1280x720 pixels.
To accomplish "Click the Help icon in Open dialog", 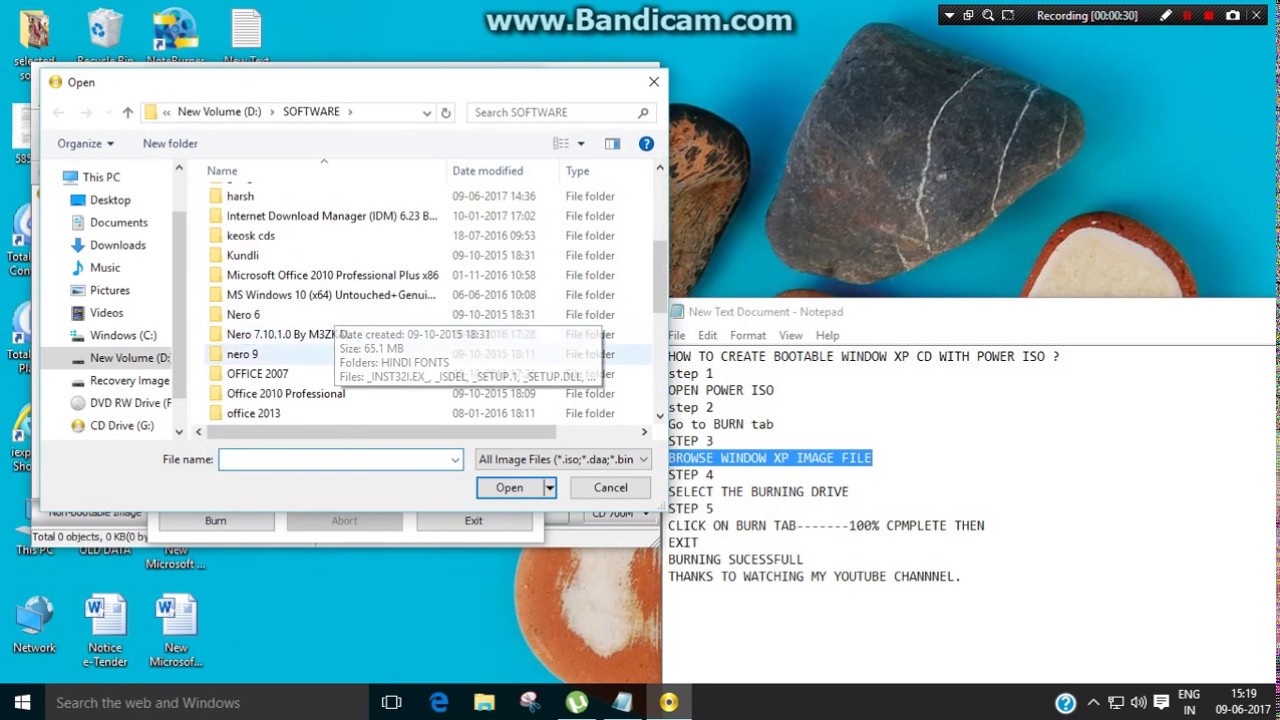I will pos(646,143).
